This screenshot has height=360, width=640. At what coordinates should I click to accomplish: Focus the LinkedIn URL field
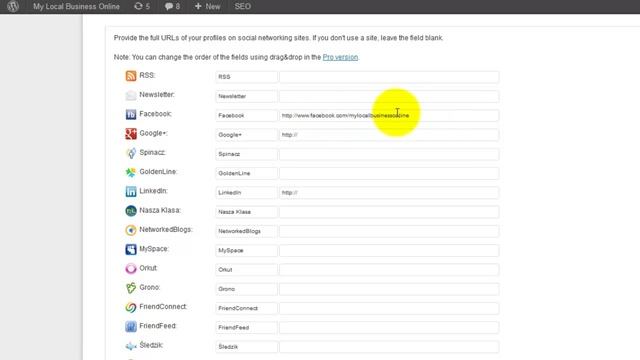click(389, 193)
